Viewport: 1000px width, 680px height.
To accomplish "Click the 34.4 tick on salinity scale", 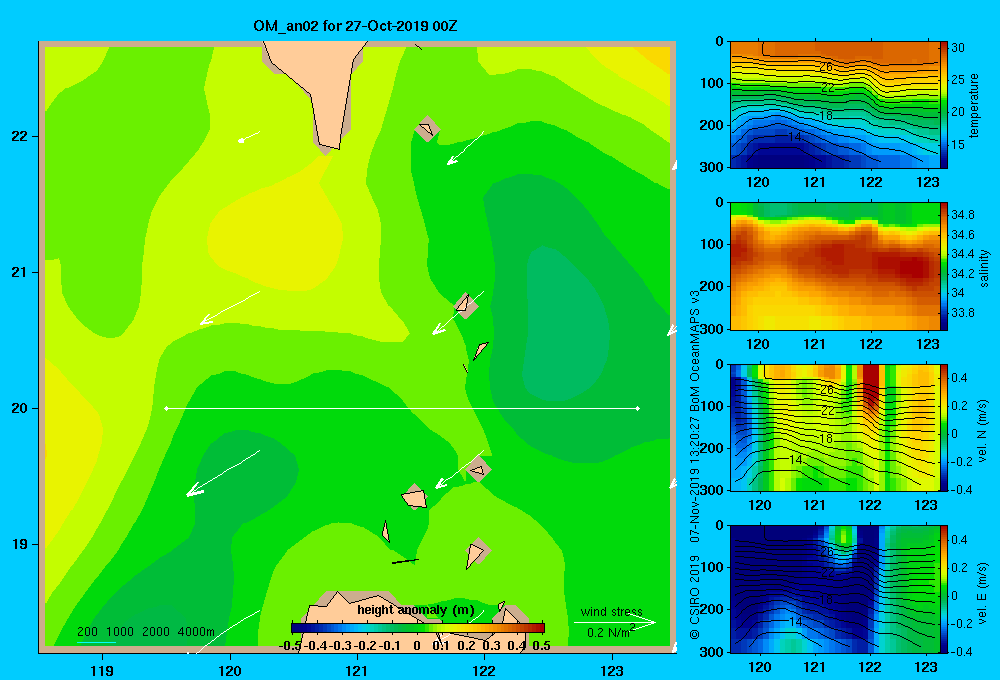I will click(962, 255).
